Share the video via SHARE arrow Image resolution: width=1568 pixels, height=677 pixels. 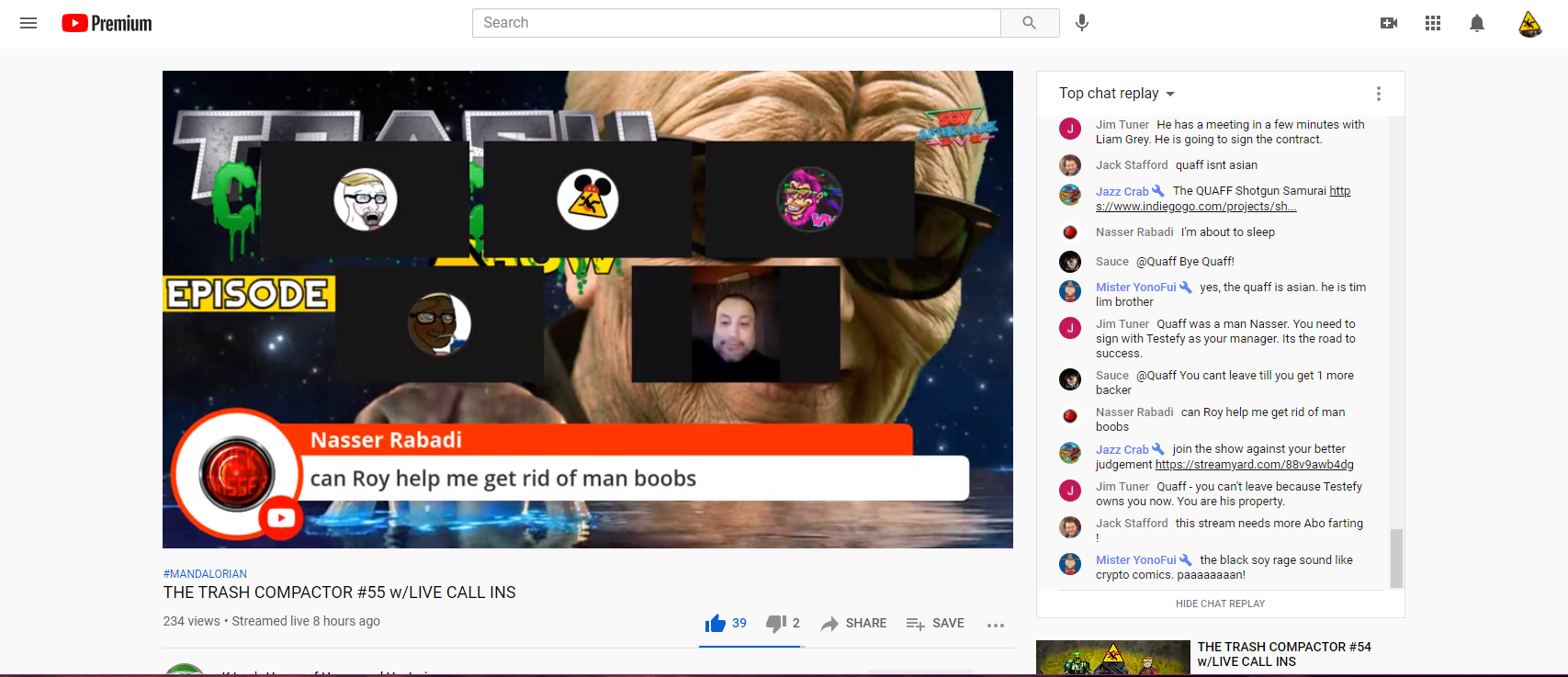[x=853, y=624]
